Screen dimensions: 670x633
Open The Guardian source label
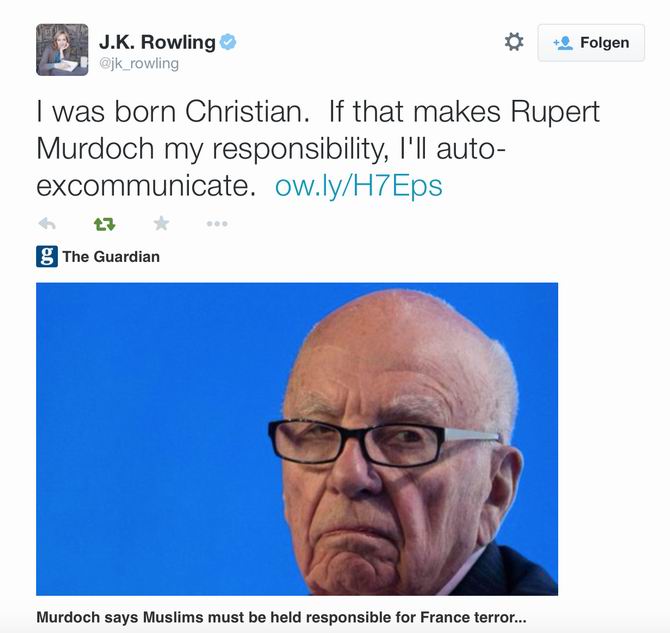point(111,256)
